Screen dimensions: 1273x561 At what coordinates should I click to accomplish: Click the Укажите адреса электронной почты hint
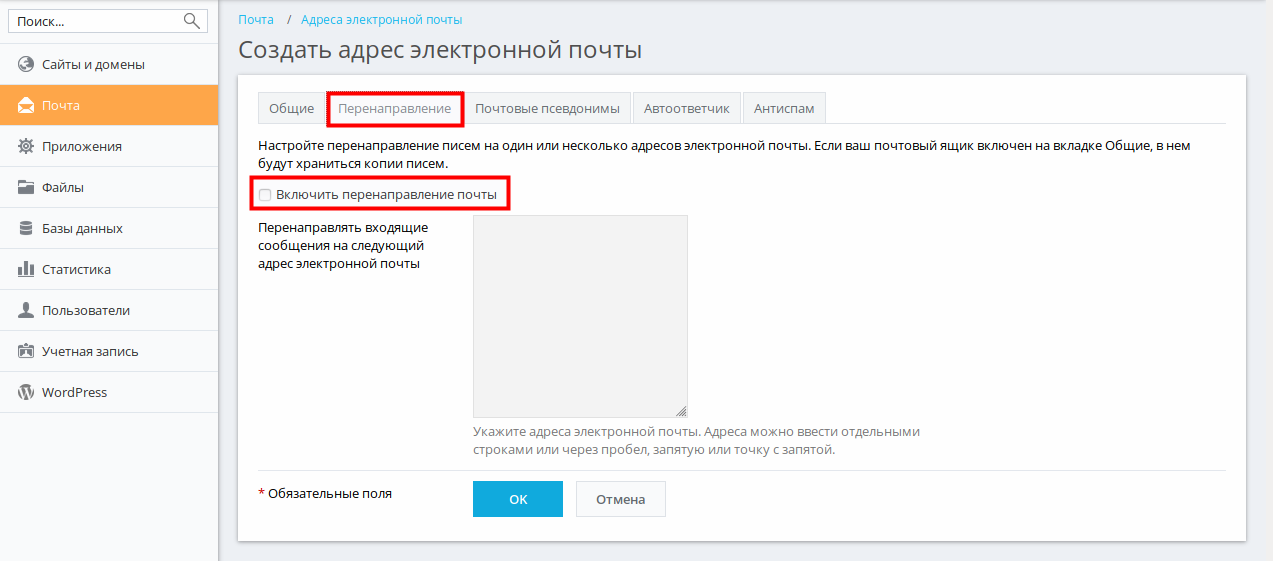coord(696,441)
